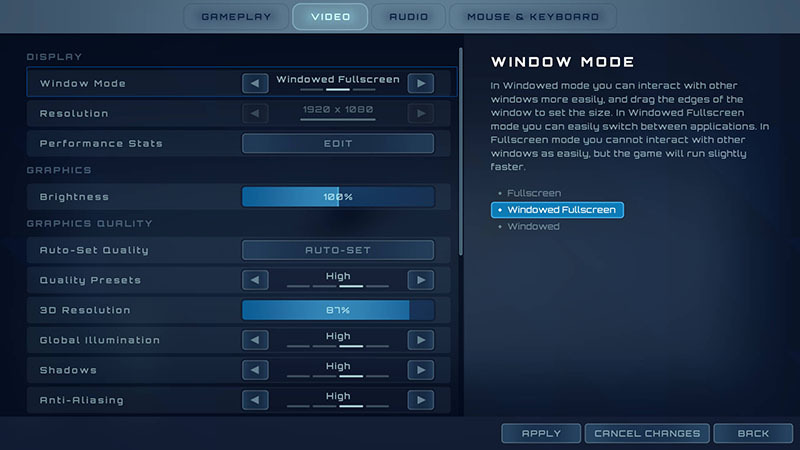Open the Audio settings tab
The image size is (800, 450).
coord(409,17)
